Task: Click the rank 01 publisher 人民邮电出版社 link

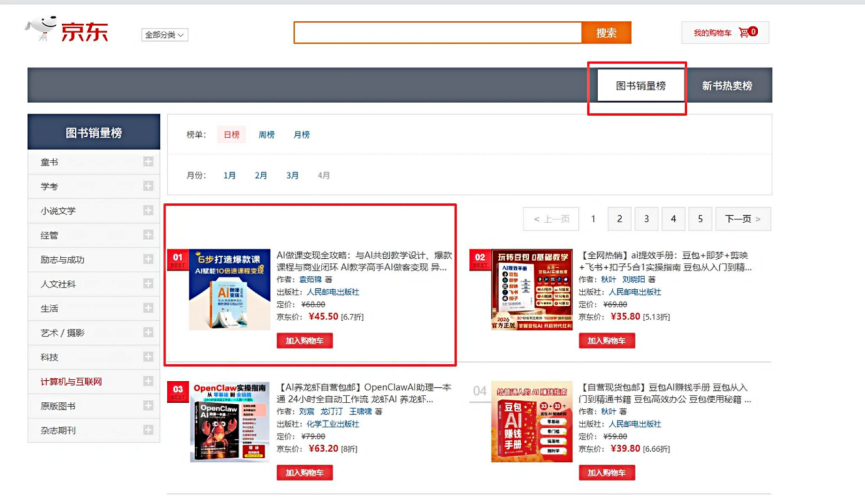Action: point(333,292)
